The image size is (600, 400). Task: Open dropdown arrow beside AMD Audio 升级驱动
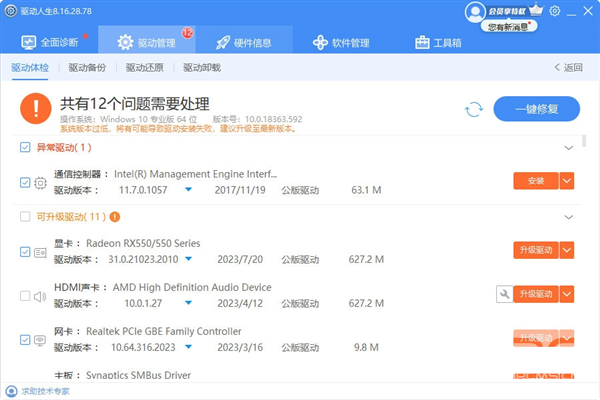pyautogui.click(x=567, y=294)
